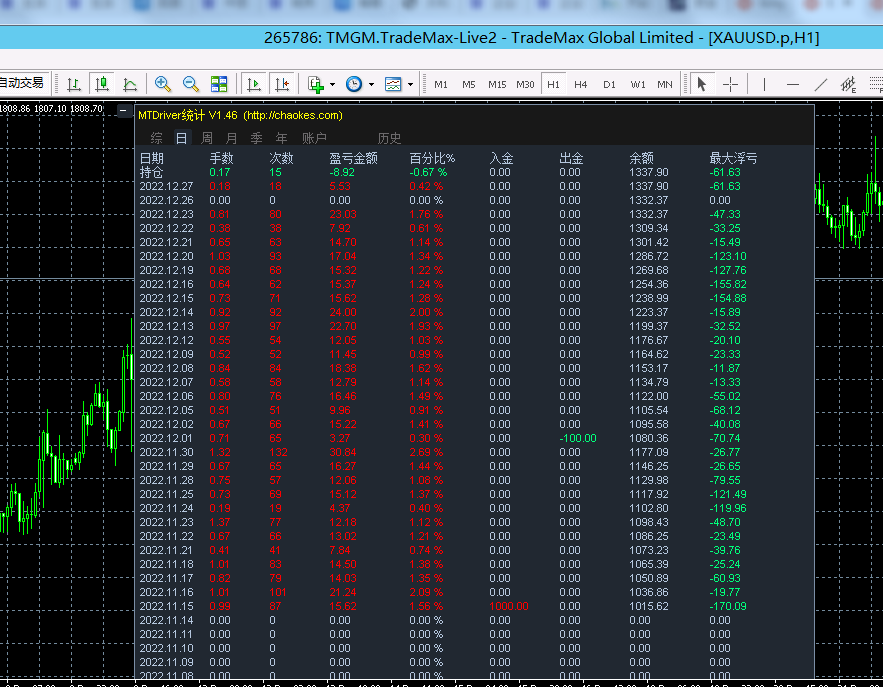Open the 季 quarterly tab
This screenshot has width=883, height=687.
pyautogui.click(x=256, y=138)
